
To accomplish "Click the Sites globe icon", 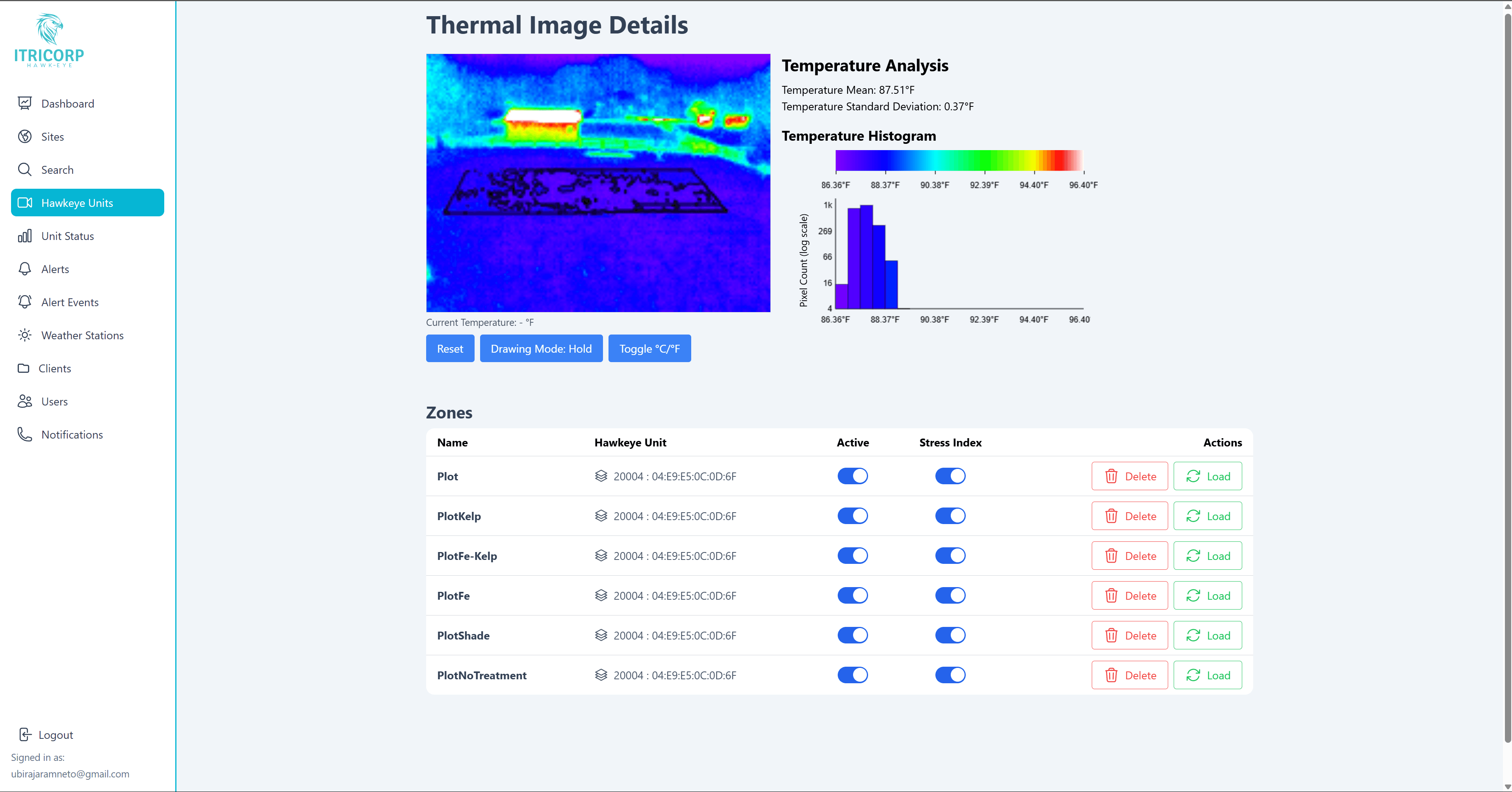I will [x=25, y=136].
